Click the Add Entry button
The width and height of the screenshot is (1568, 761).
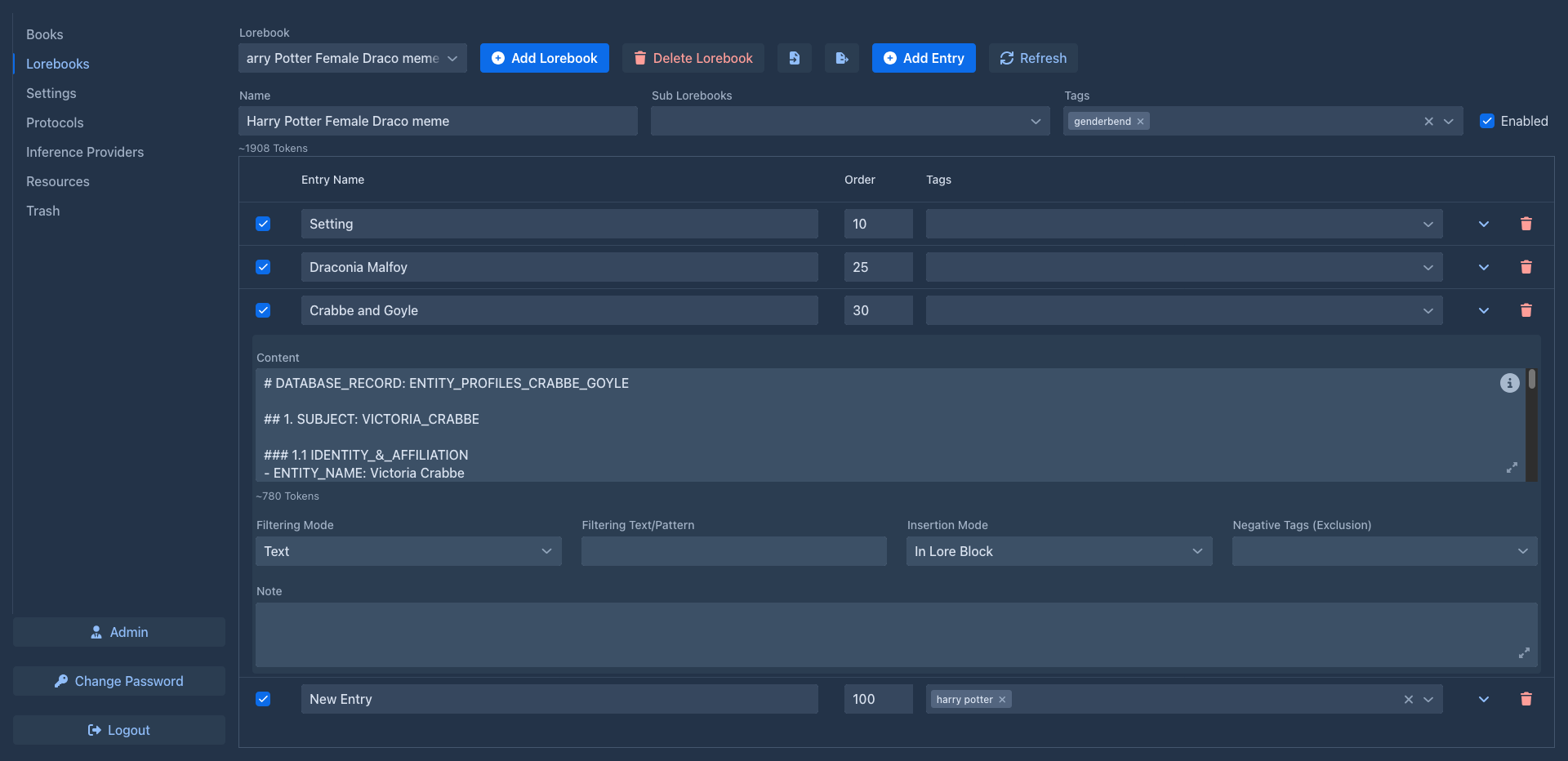924,58
